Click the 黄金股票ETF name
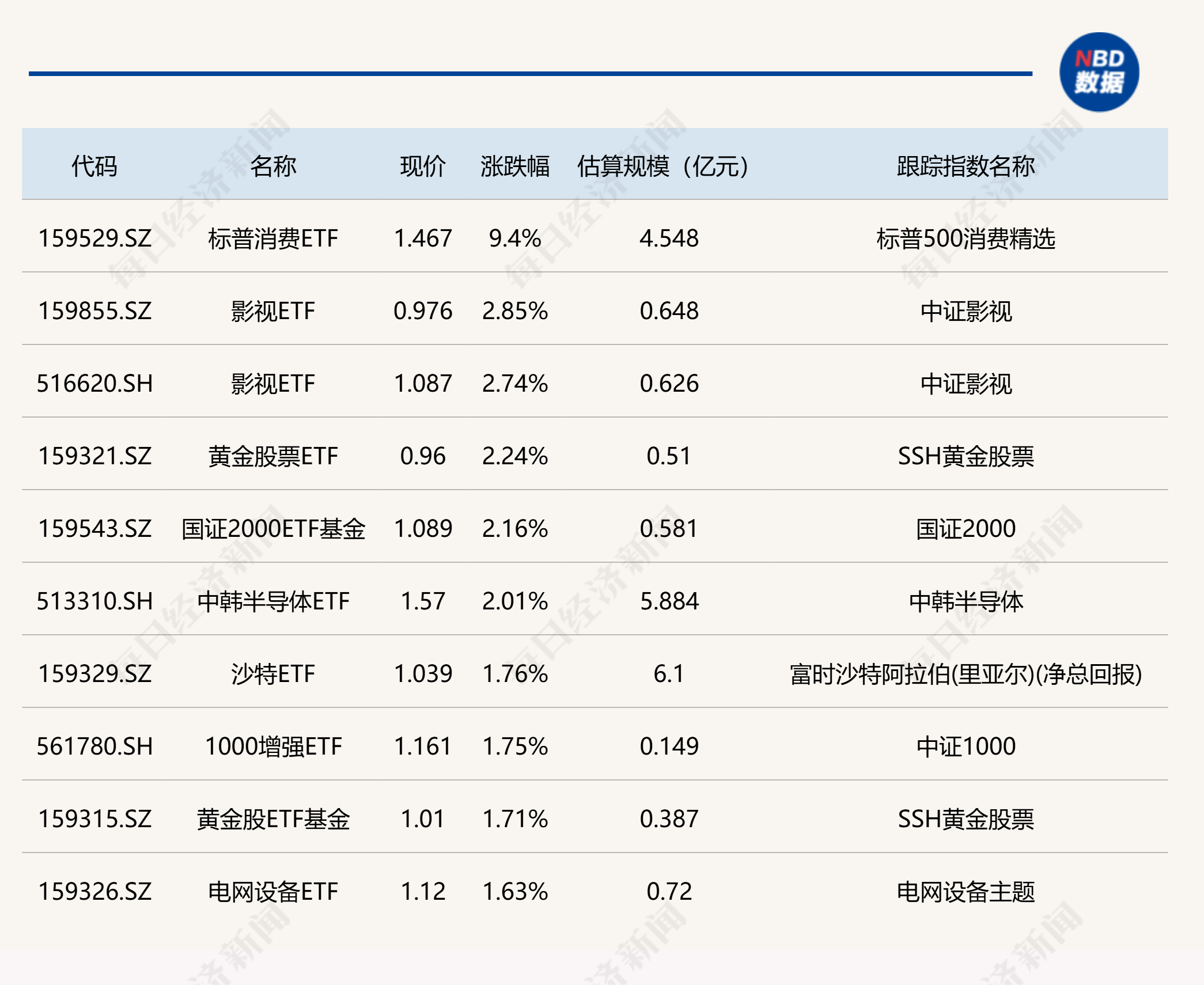The height and width of the screenshot is (985, 1204). pos(272,456)
